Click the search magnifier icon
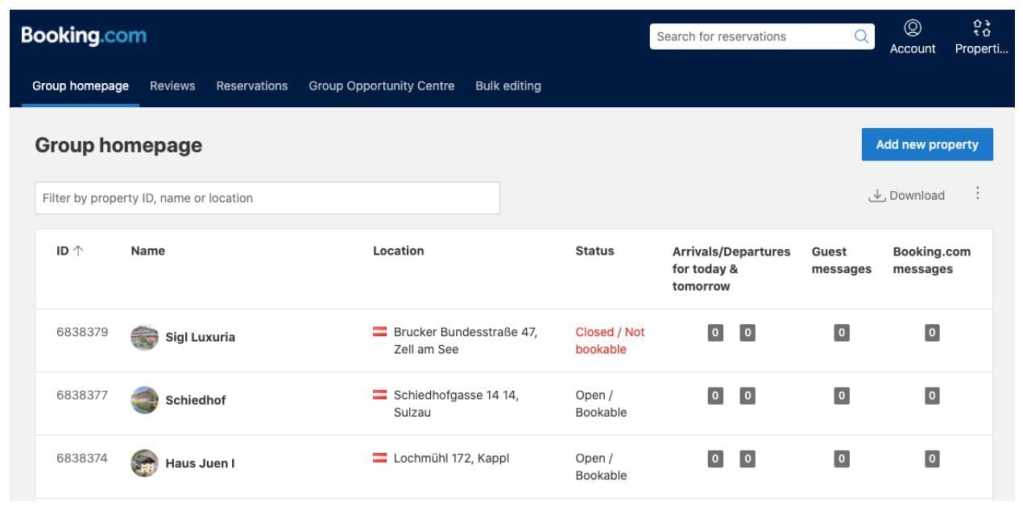This screenshot has height=519, width=1023. (x=861, y=37)
